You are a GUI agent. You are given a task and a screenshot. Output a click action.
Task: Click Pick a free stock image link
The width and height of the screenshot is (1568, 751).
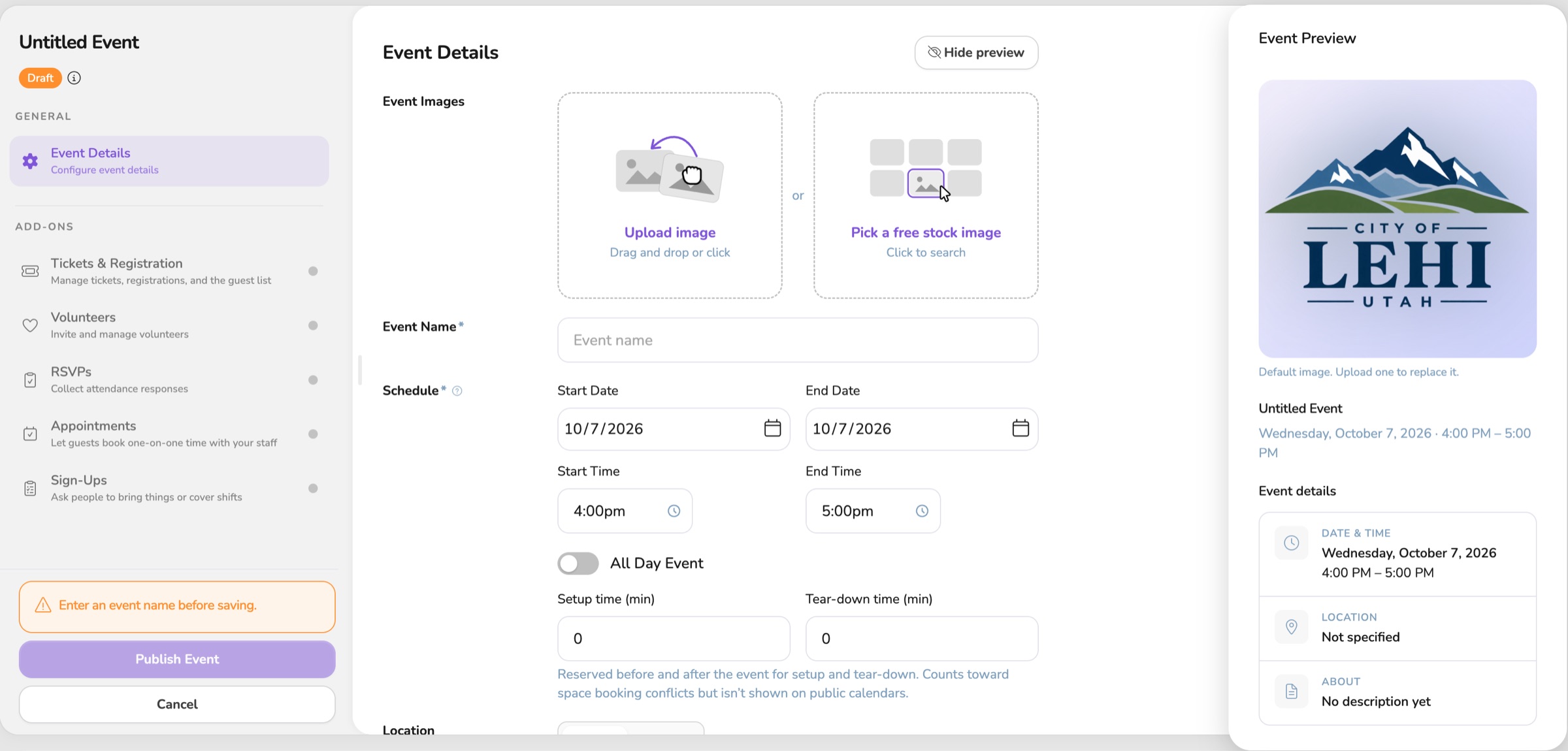(926, 232)
